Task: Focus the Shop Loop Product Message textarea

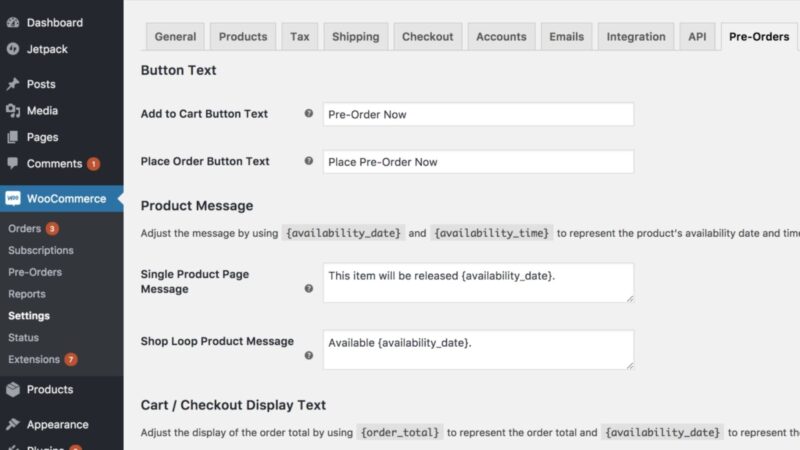Action: 478,349
